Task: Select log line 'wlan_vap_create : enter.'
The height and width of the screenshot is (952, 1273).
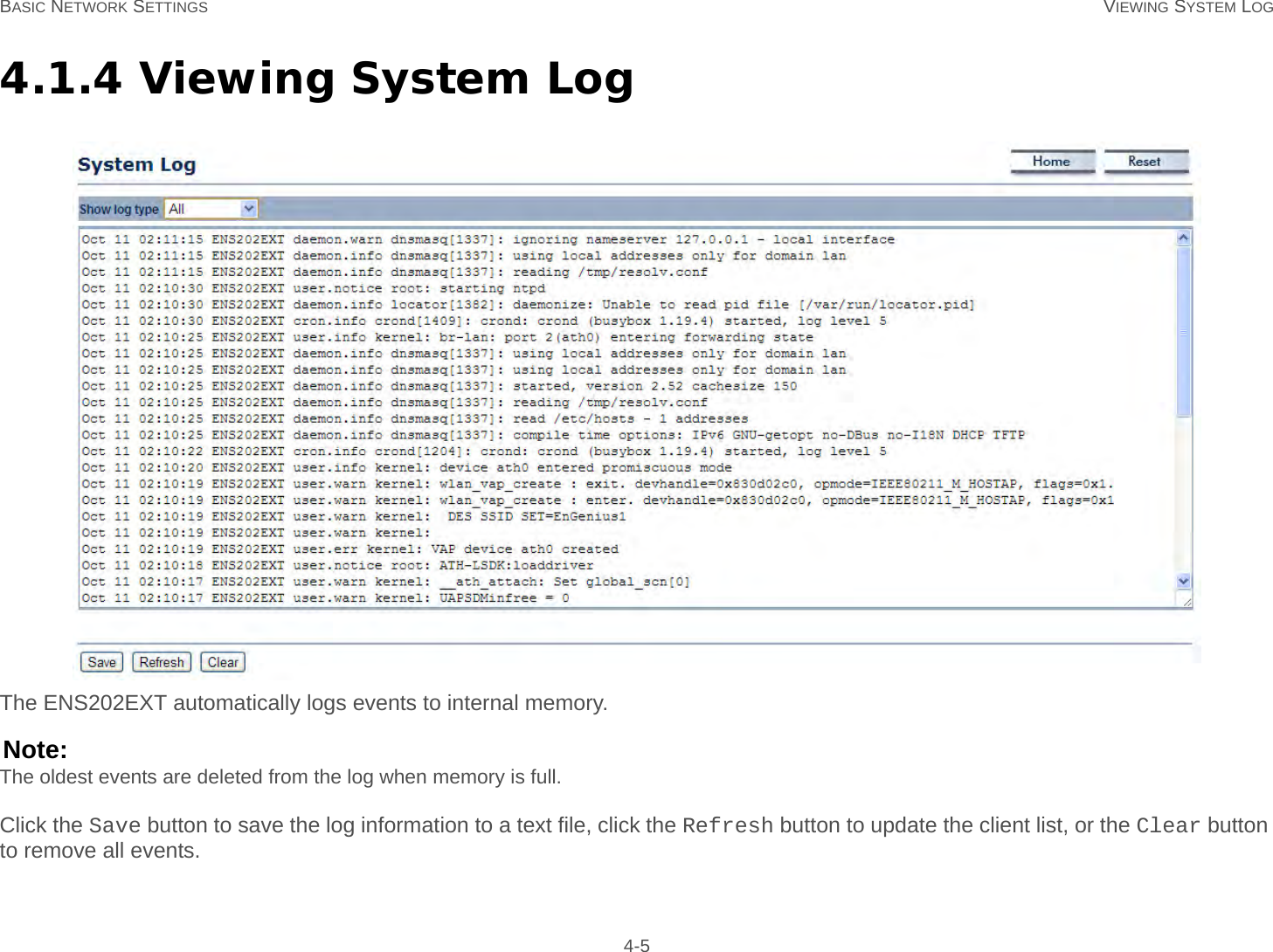Action: pyautogui.click(x=598, y=500)
